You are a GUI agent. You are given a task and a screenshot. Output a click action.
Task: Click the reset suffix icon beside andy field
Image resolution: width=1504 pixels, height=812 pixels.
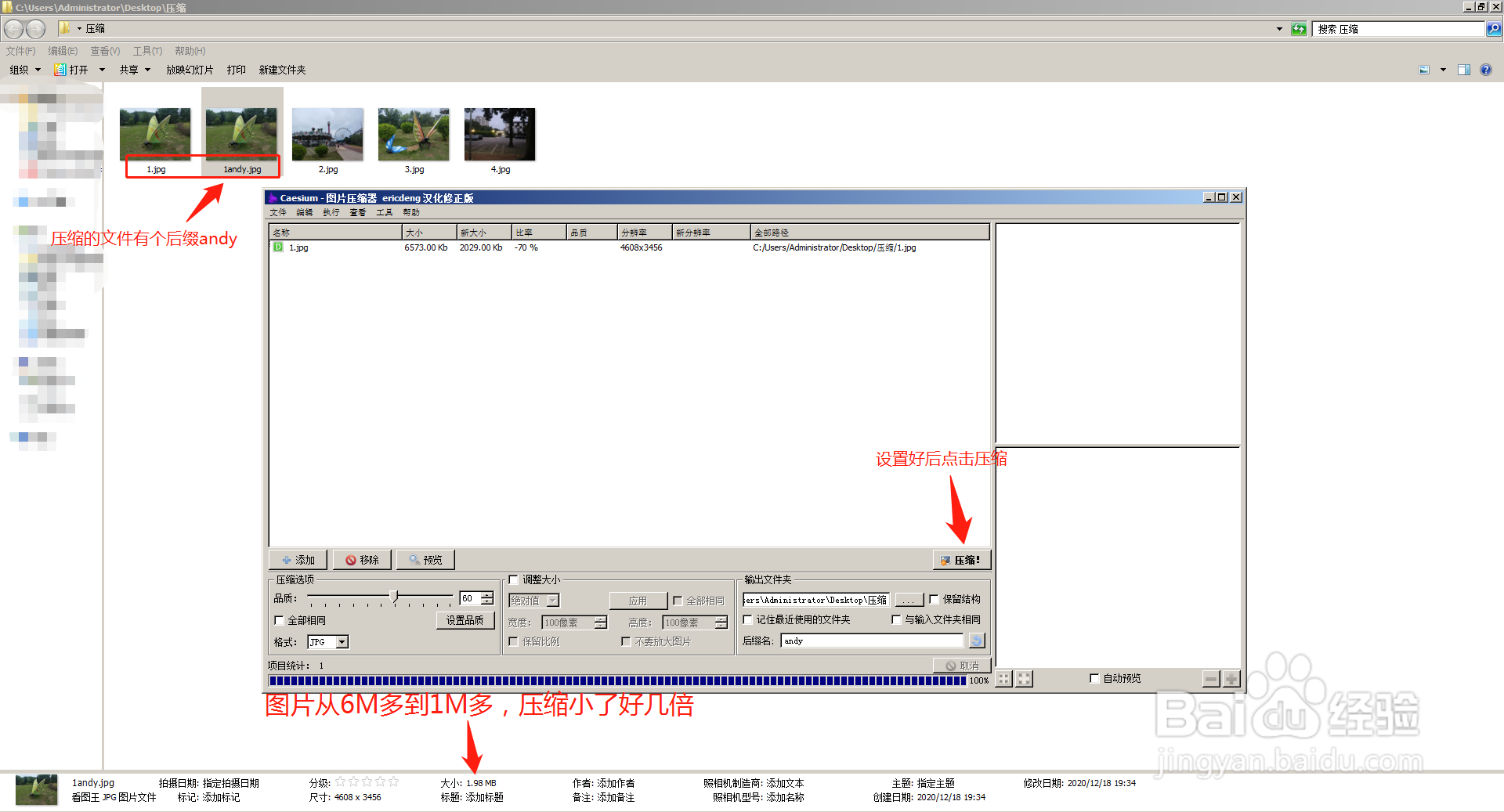click(976, 641)
